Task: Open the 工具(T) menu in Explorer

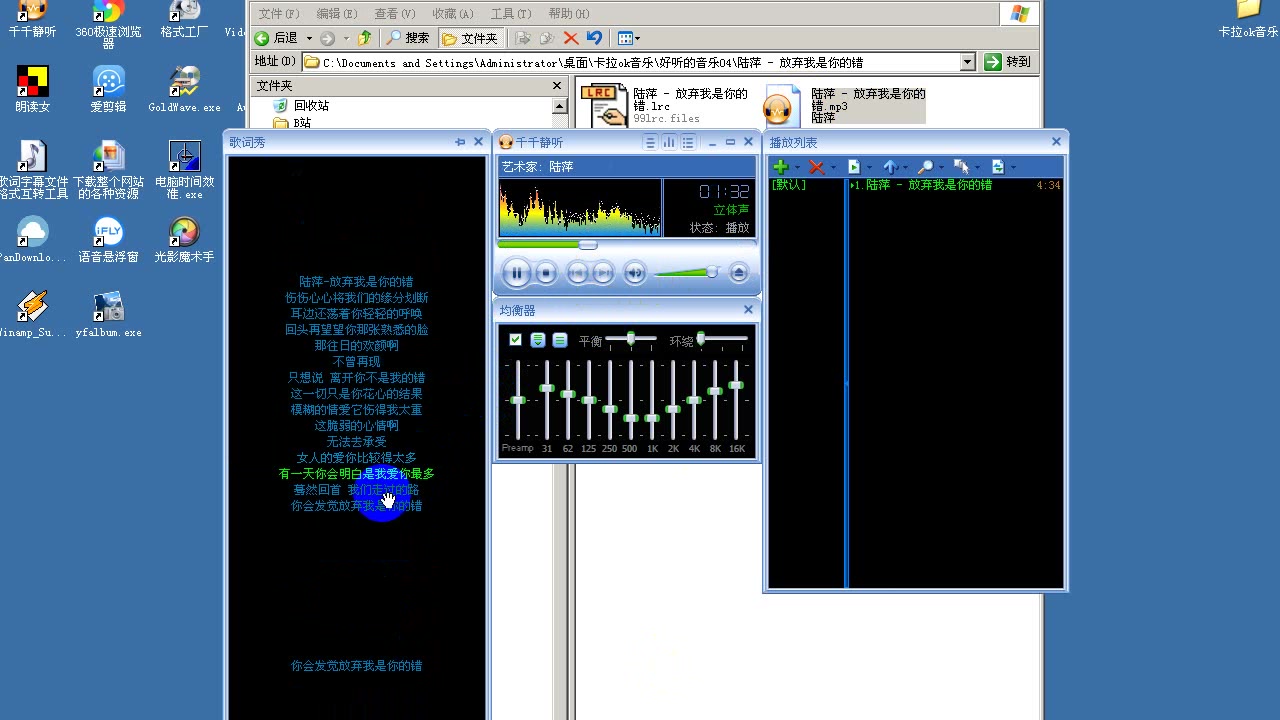Action: click(x=511, y=14)
